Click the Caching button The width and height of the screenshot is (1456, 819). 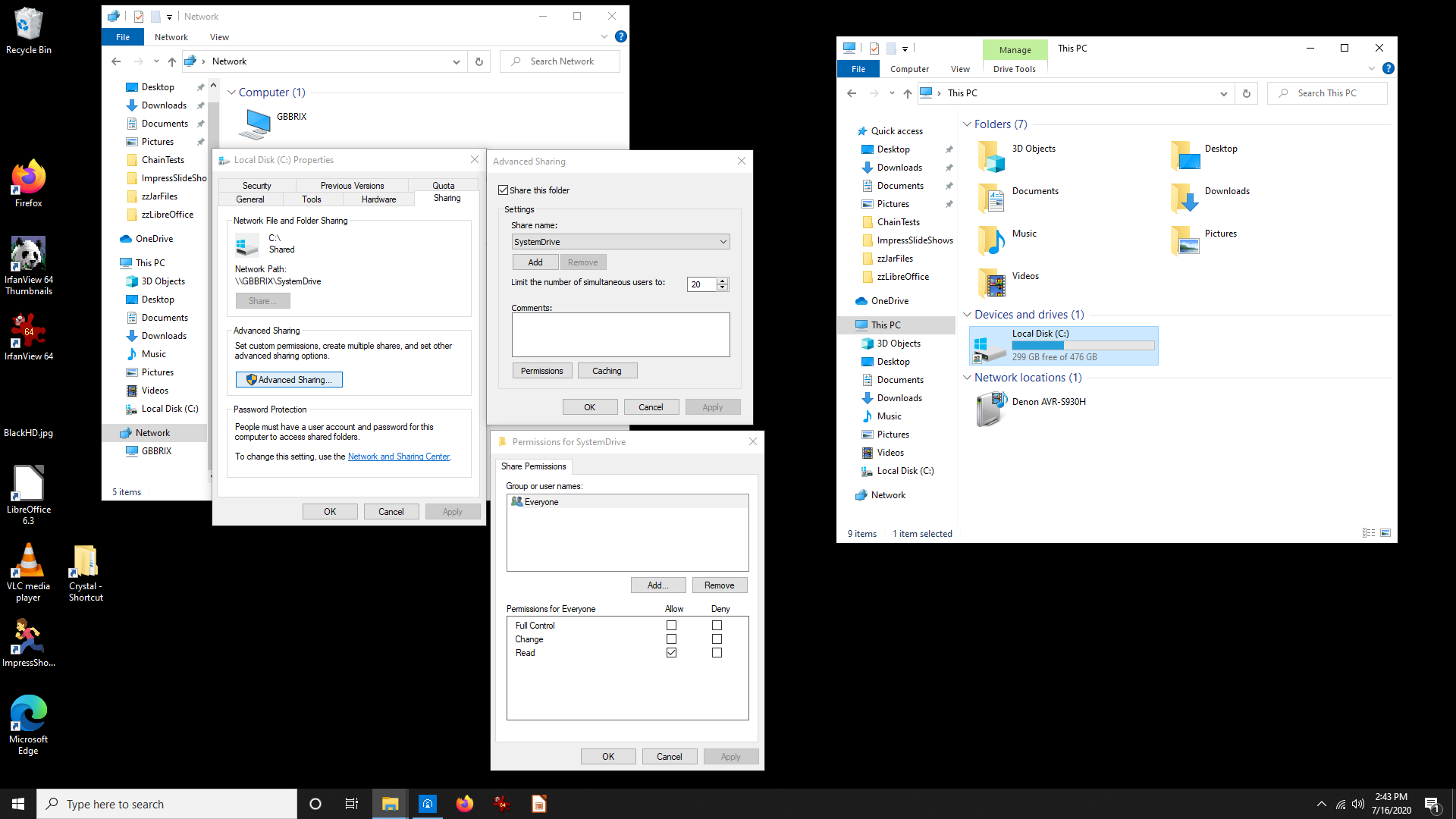(x=607, y=371)
